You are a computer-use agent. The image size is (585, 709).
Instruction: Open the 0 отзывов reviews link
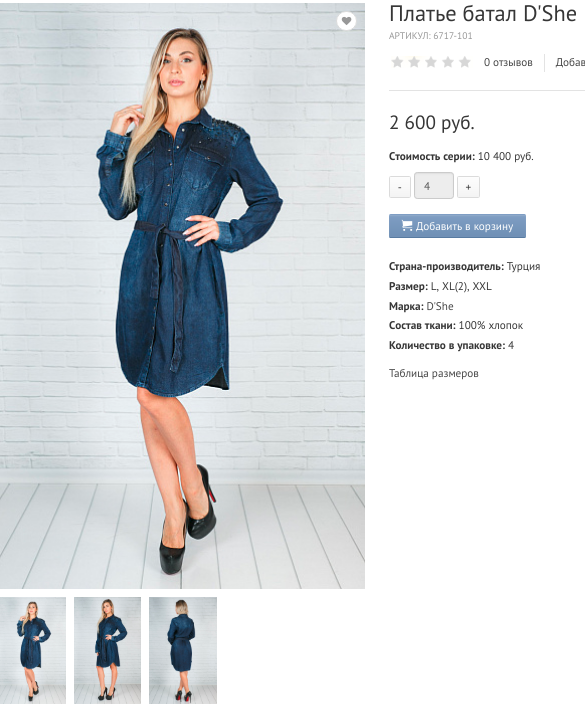[508, 62]
